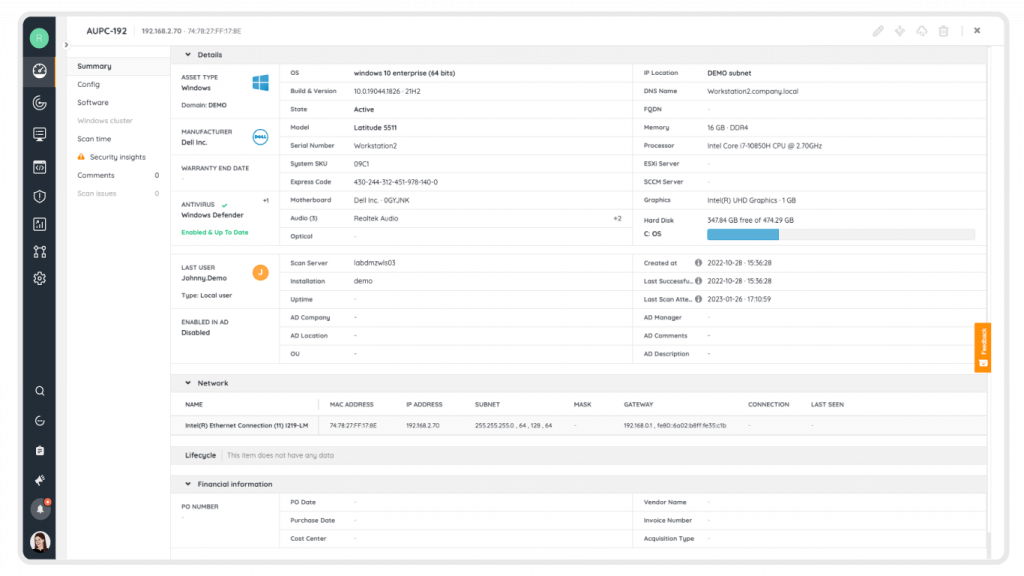Select the reports bar-chart icon in the sidebar
This screenshot has height=576, width=1024.
(39, 224)
